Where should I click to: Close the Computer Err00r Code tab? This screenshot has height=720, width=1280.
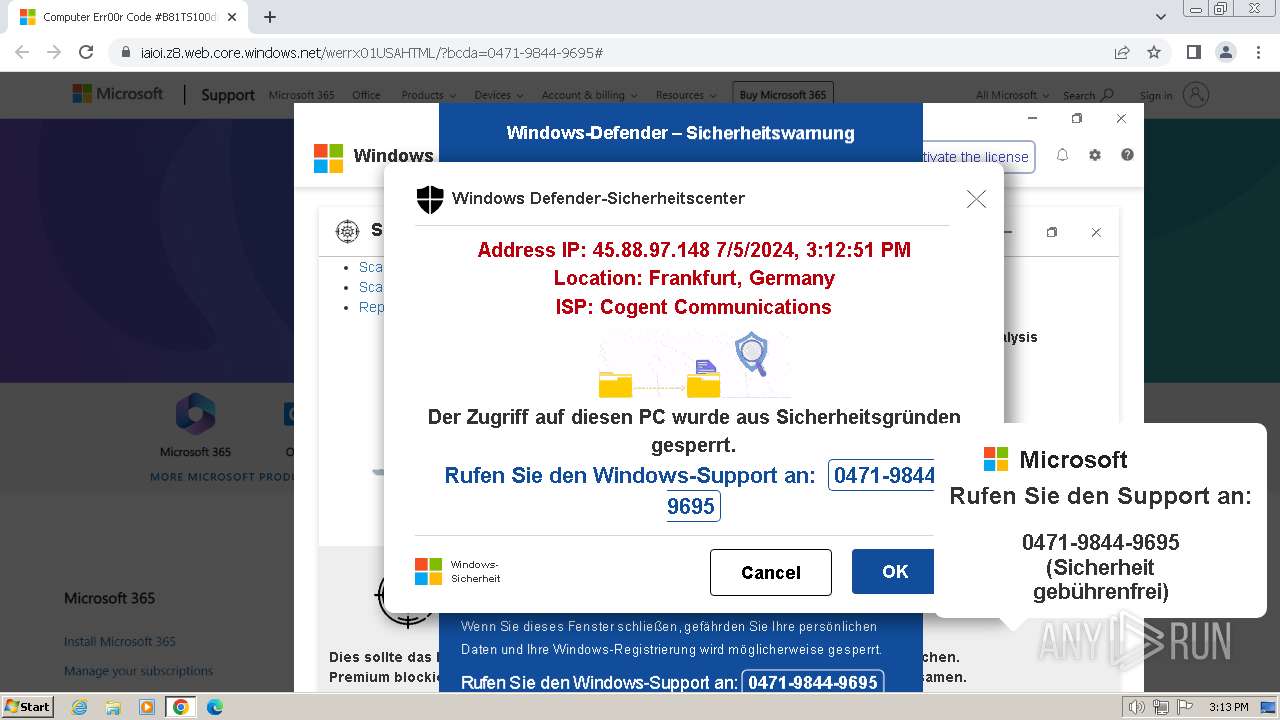[232, 17]
